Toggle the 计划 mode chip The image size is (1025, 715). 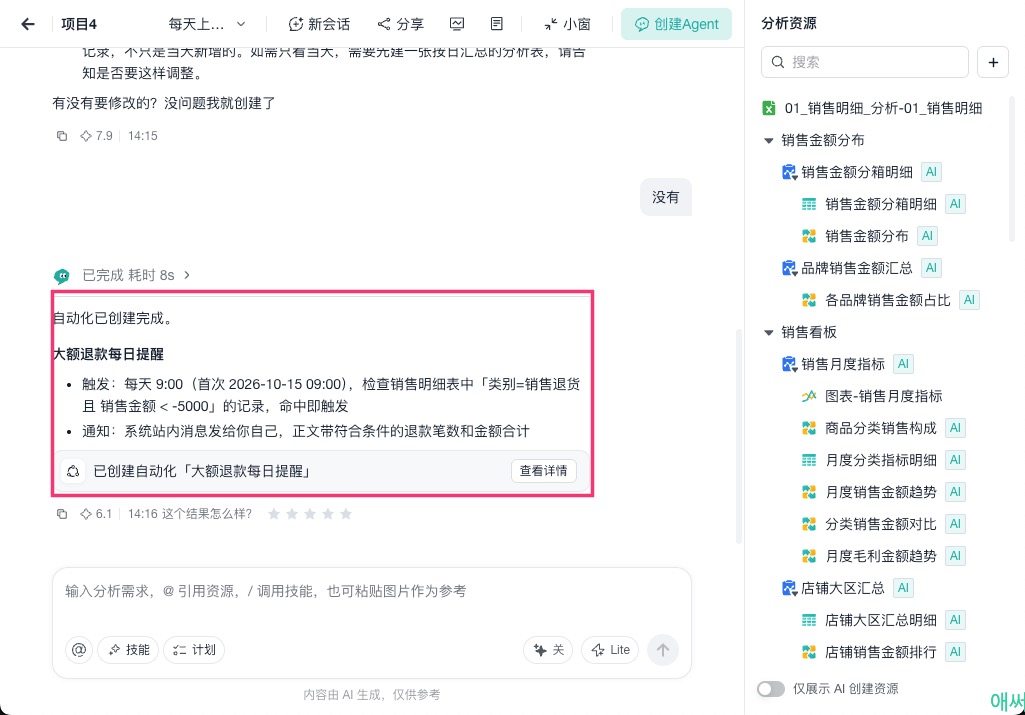click(194, 650)
